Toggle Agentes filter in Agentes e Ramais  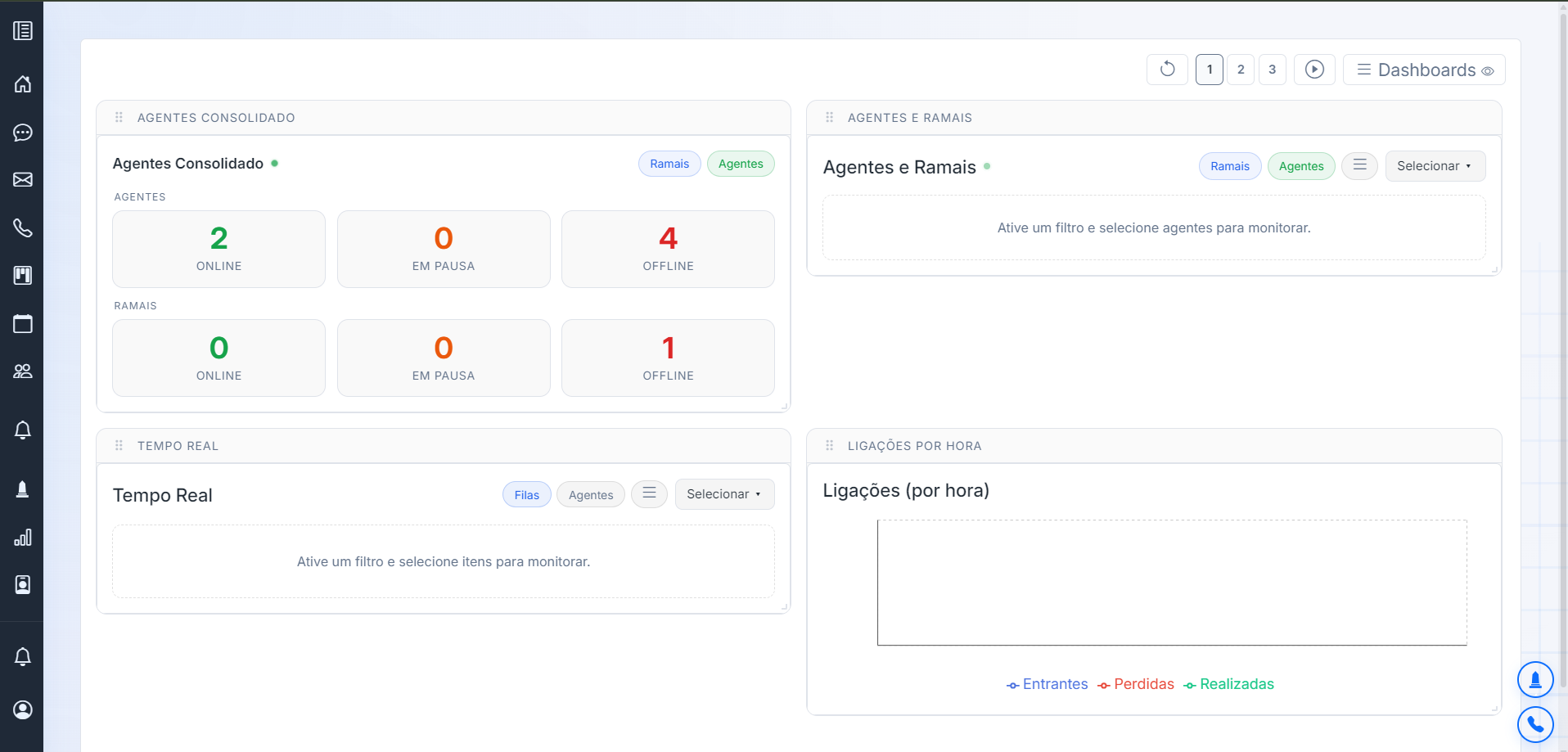click(x=1301, y=166)
